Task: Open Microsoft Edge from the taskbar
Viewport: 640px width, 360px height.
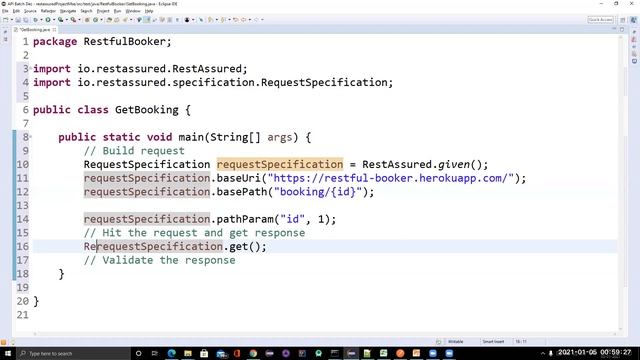Action: (171, 353)
